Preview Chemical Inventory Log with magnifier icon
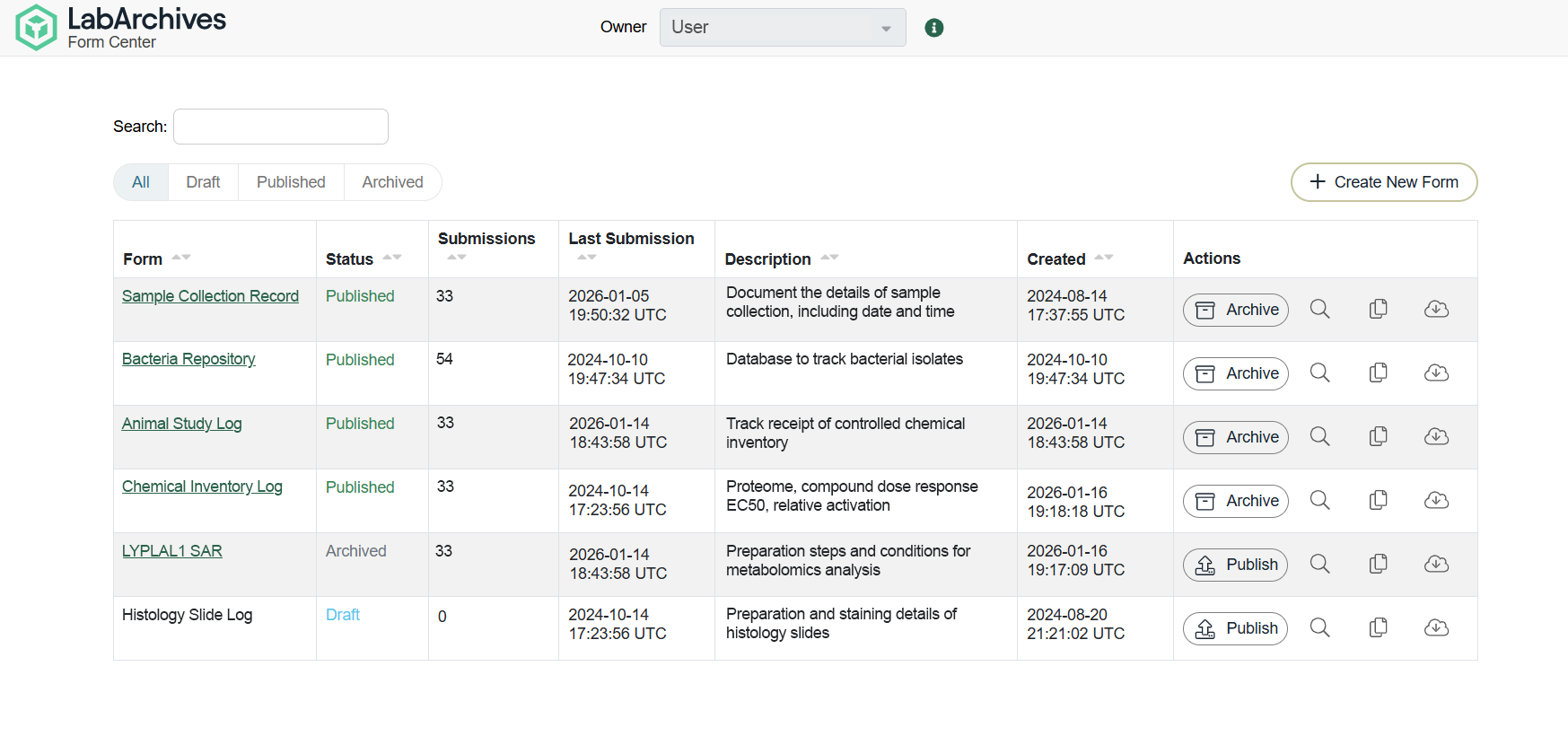The height and width of the screenshot is (745, 1568). click(1319, 500)
